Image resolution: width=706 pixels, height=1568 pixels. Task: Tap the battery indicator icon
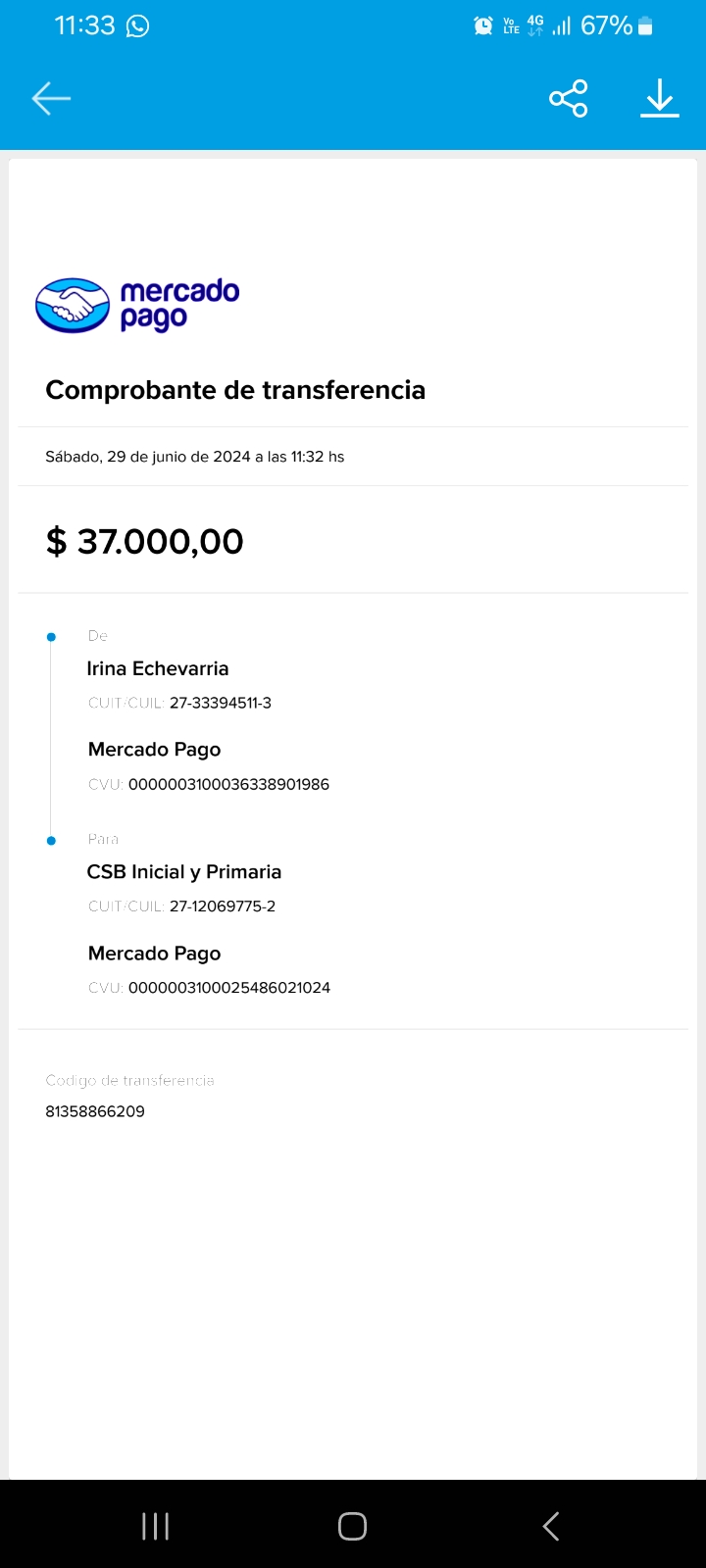point(645,26)
